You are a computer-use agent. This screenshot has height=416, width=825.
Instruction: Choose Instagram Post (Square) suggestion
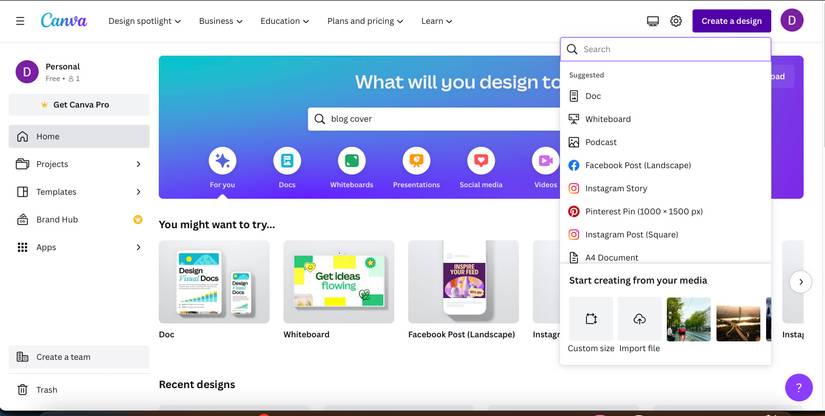click(666, 235)
